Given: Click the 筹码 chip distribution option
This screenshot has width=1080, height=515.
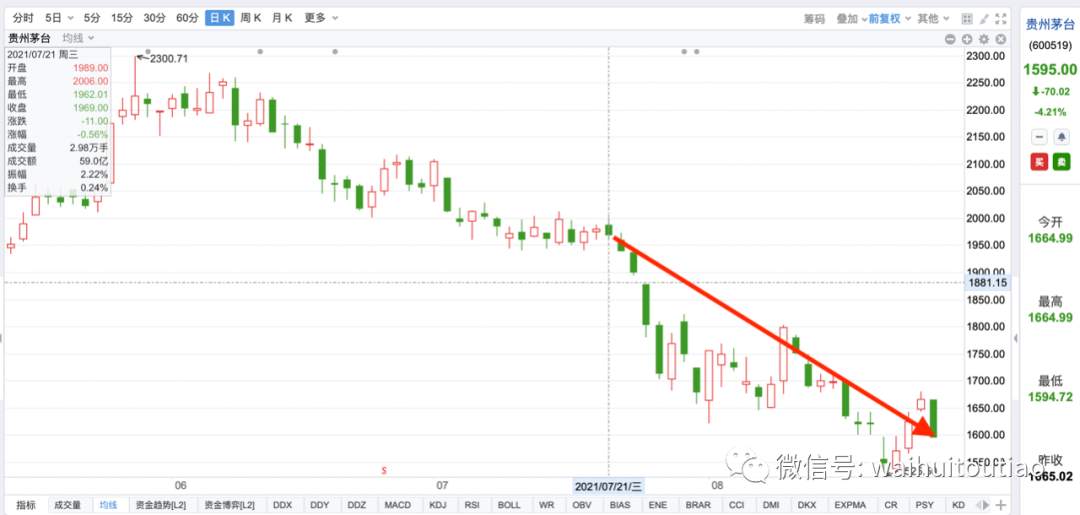Looking at the screenshot, I should [x=814, y=19].
